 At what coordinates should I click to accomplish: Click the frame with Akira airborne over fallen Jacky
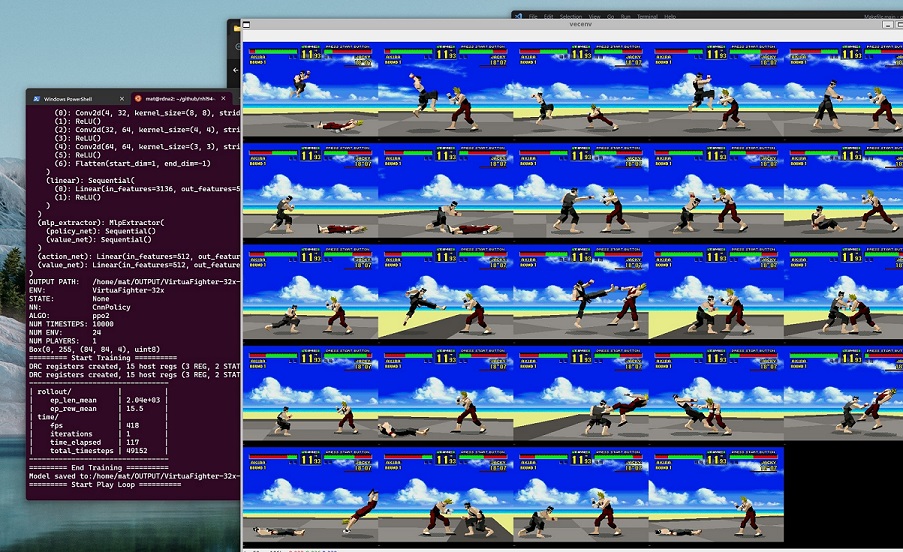[x=310, y=90]
